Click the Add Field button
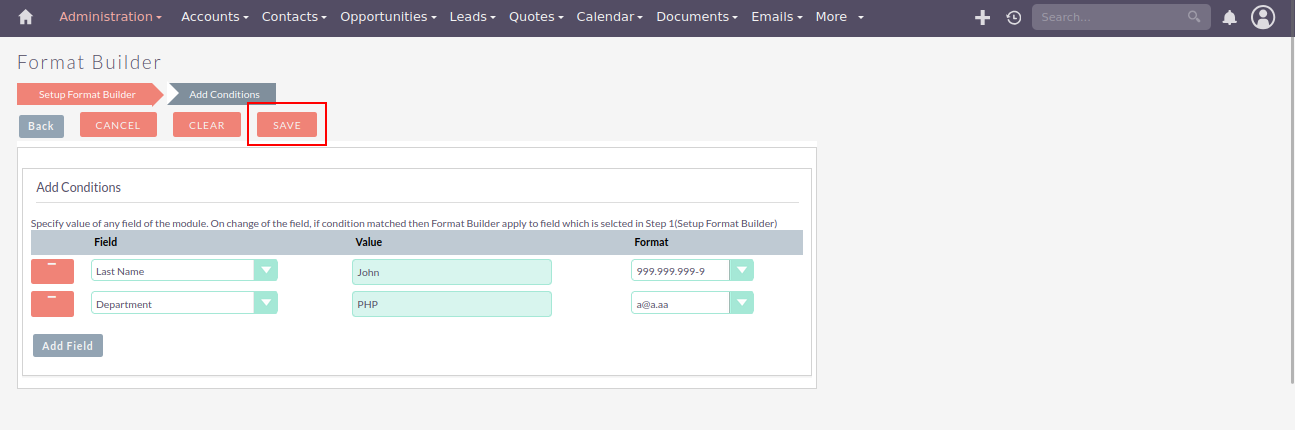The image size is (1295, 430). tap(68, 346)
